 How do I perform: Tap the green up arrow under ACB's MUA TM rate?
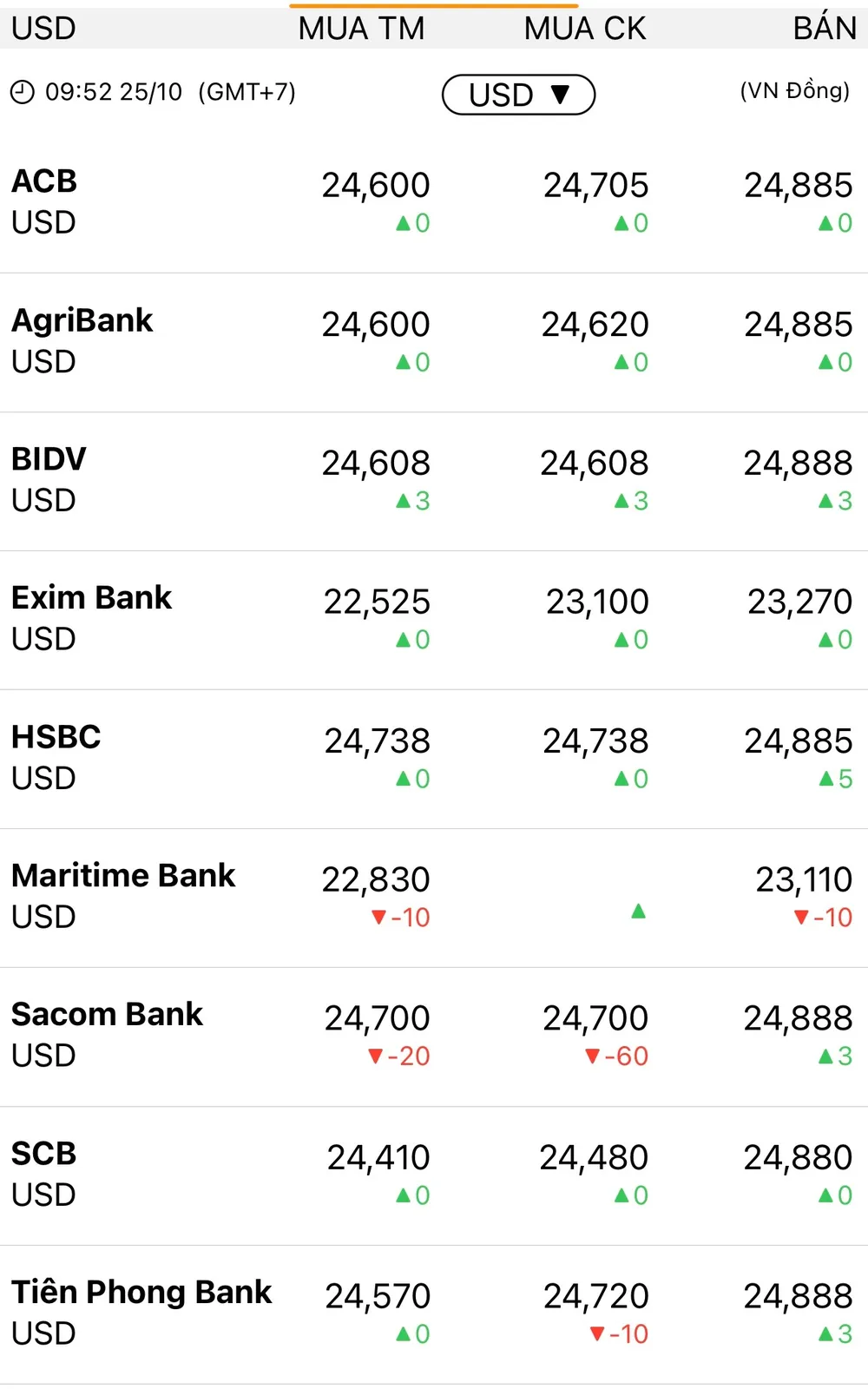click(402, 223)
